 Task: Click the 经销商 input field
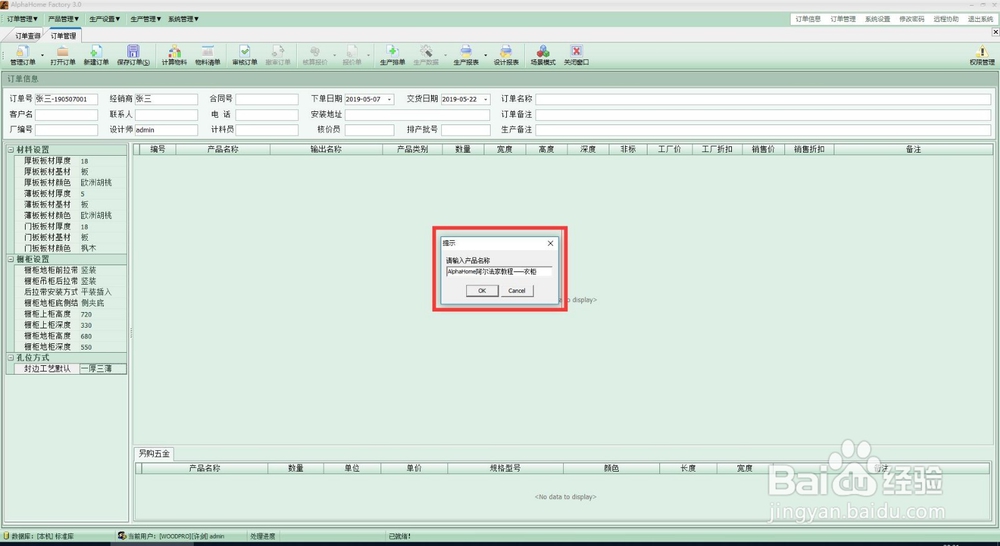pos(166,100)
